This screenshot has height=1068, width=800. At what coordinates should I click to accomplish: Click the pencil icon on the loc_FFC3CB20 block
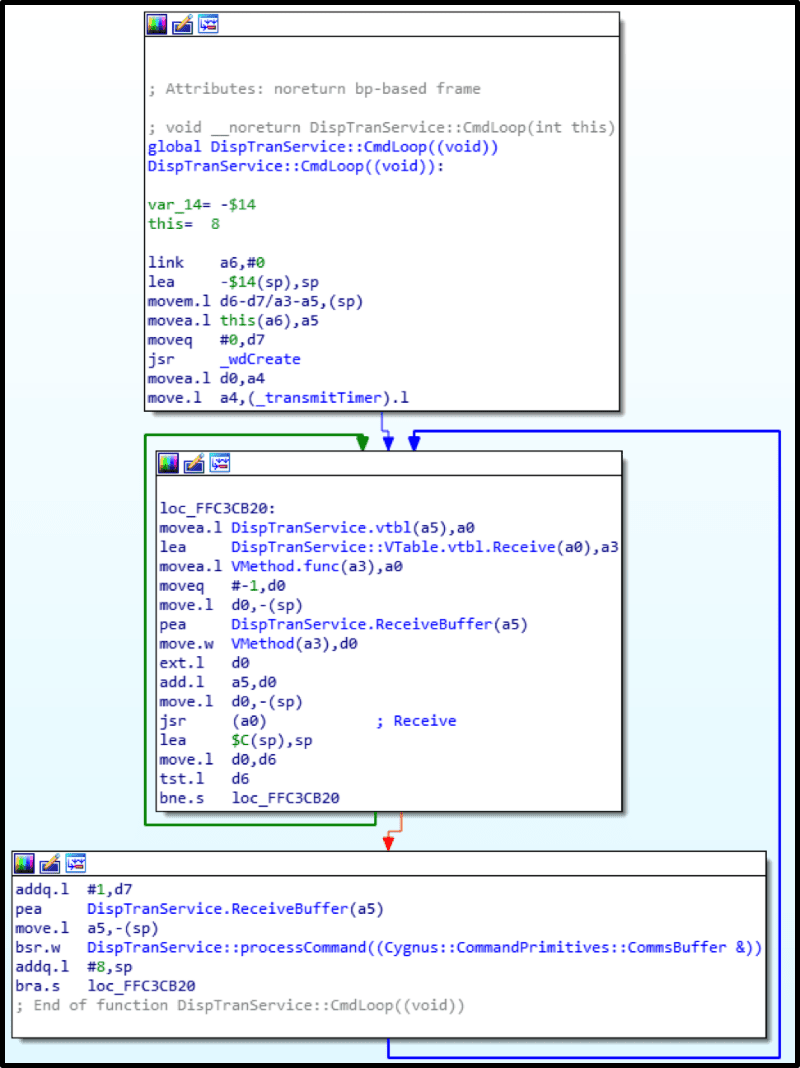click(x=193, y=463)
